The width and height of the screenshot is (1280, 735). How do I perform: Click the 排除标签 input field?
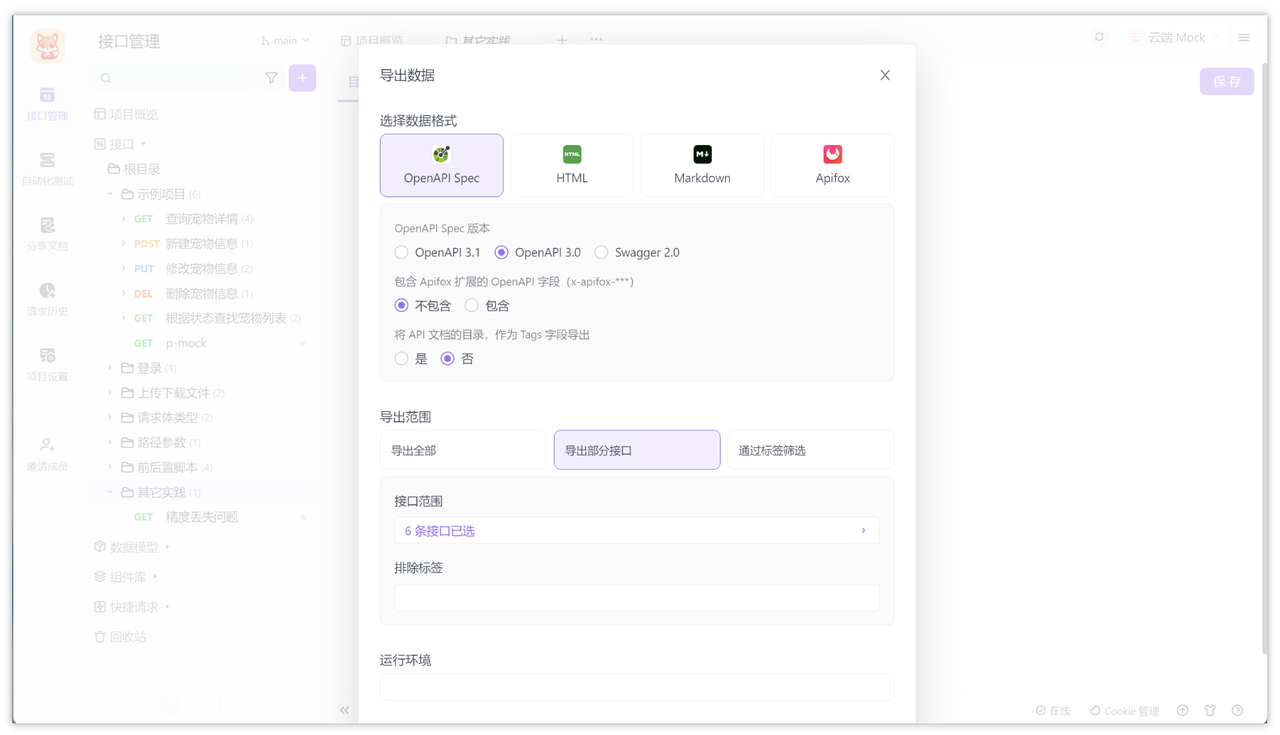click(x=637, y=597)
